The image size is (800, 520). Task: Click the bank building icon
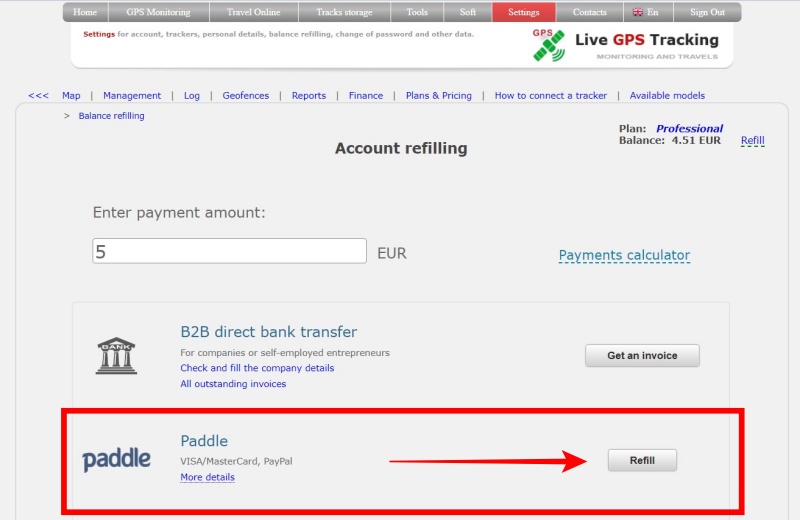click(x=116, y=356)
